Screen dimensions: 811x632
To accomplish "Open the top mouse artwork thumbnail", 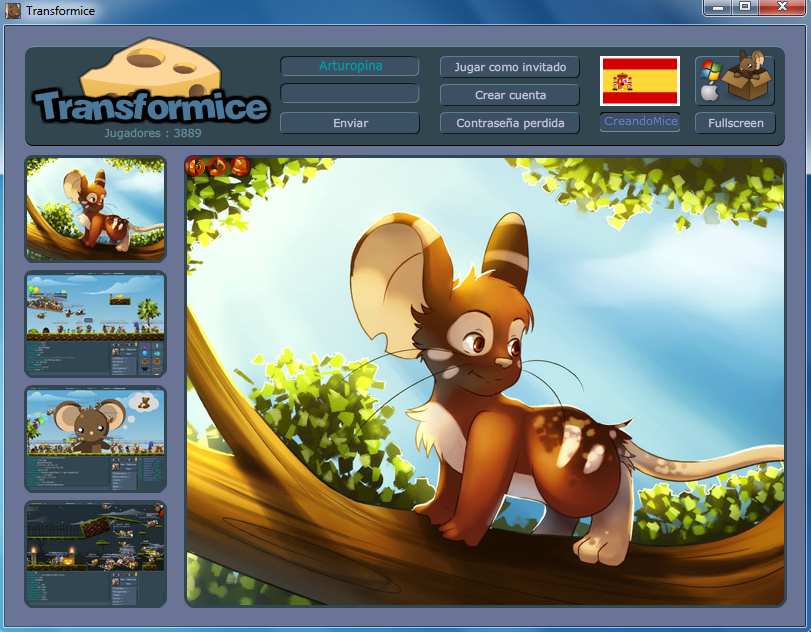I will 95,208.
